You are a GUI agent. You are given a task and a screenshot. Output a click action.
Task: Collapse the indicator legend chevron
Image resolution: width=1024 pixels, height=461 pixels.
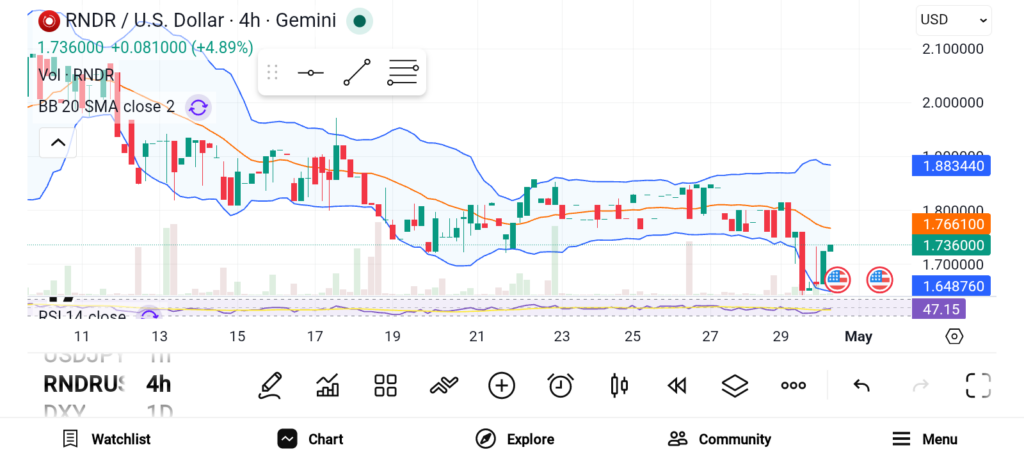click(58, 142)
